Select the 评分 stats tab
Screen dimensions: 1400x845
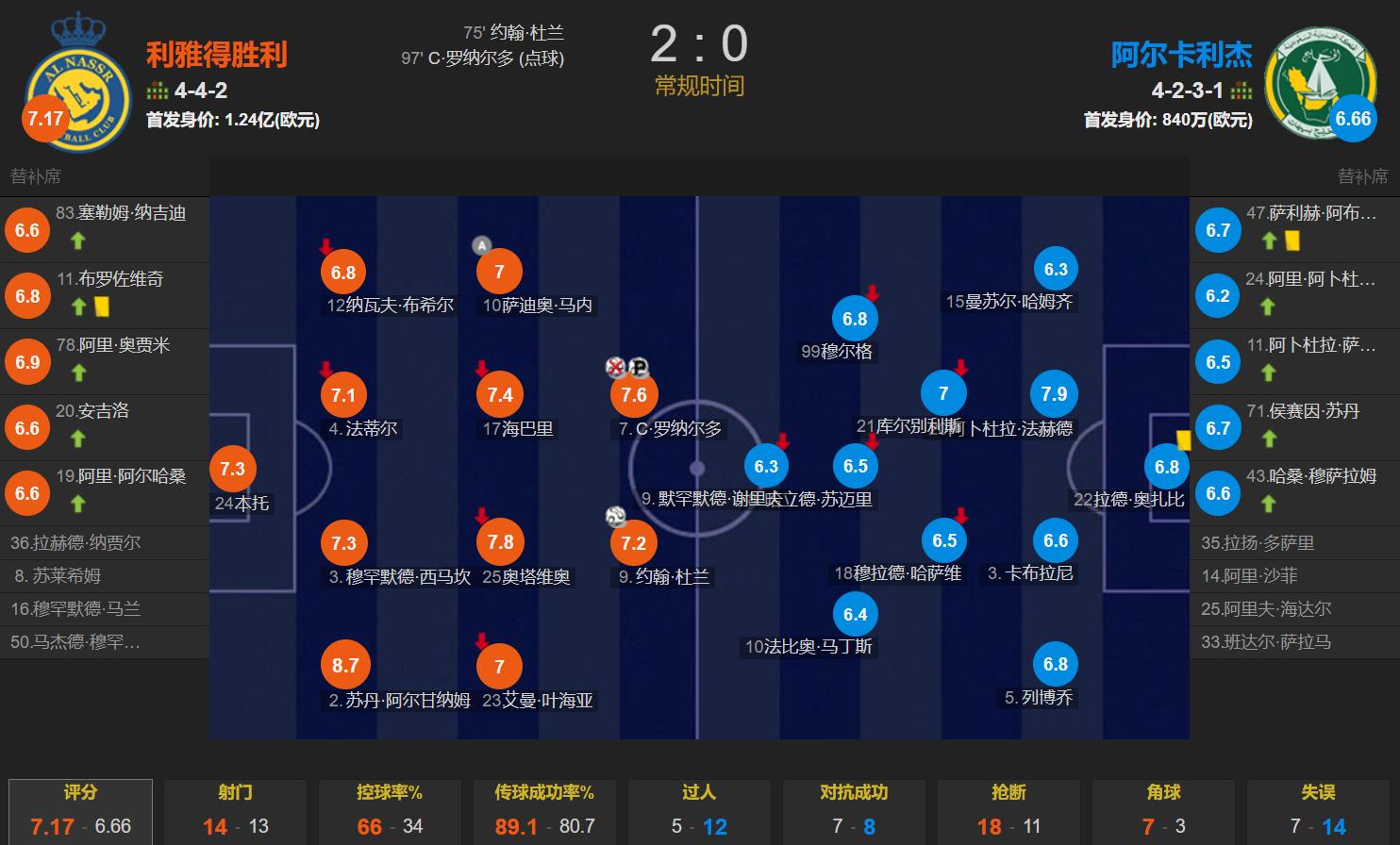coord(80,811)
